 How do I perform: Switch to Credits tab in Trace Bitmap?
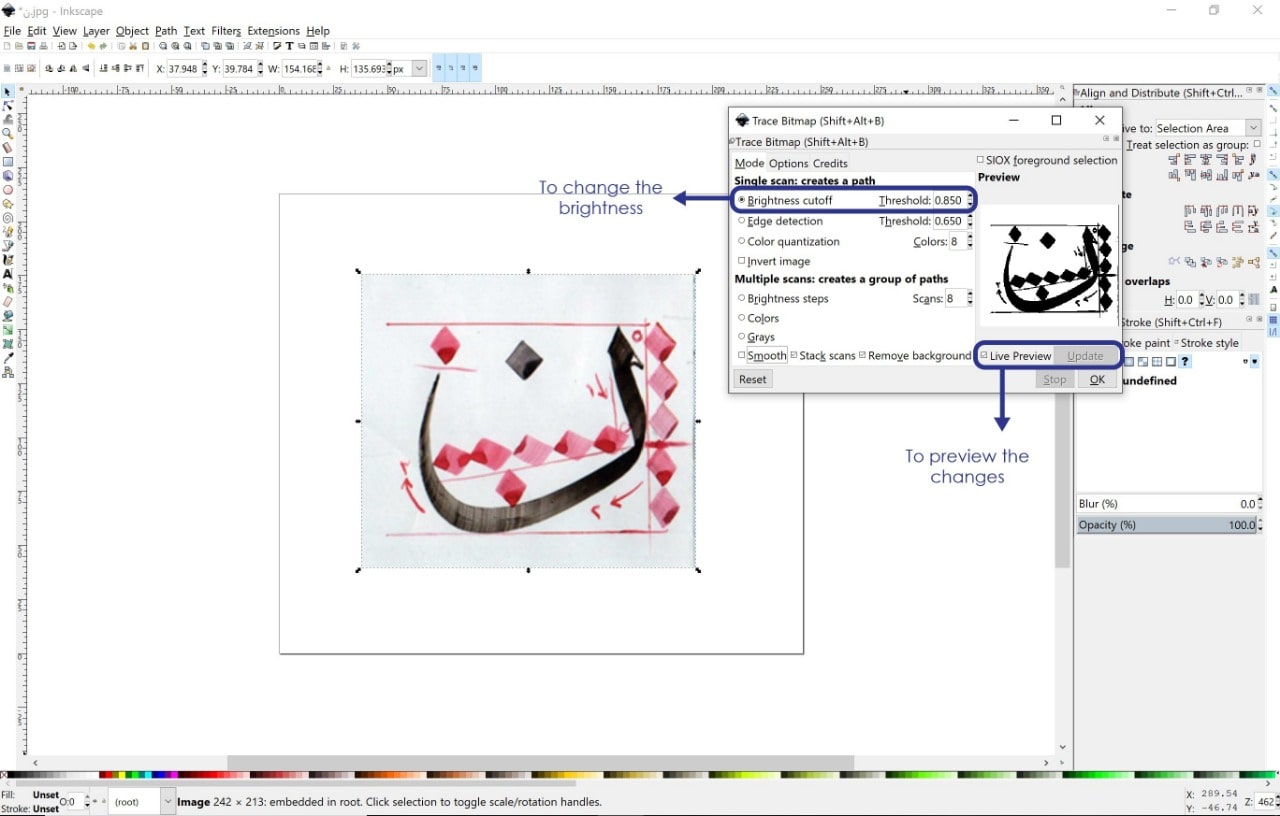click(830, 163)
